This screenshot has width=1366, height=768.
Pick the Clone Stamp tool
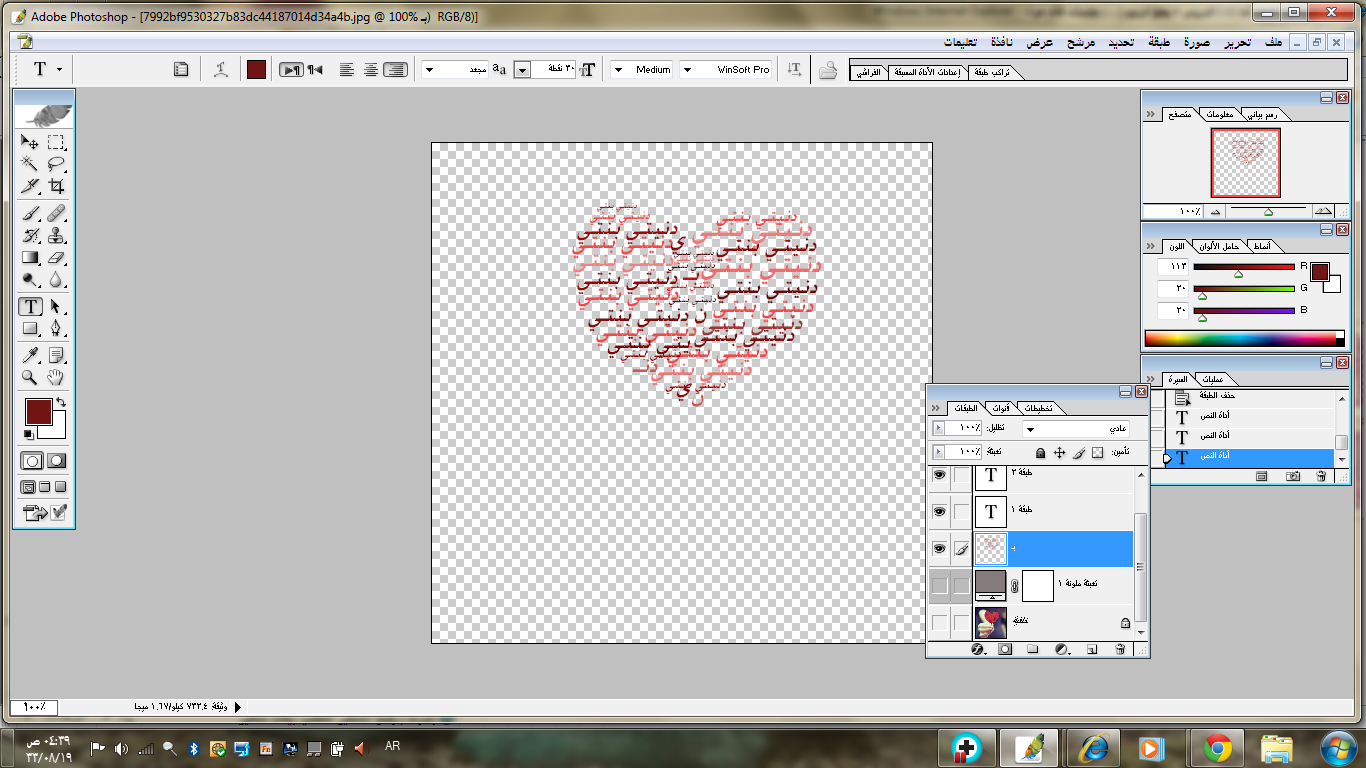click(57, 236)
